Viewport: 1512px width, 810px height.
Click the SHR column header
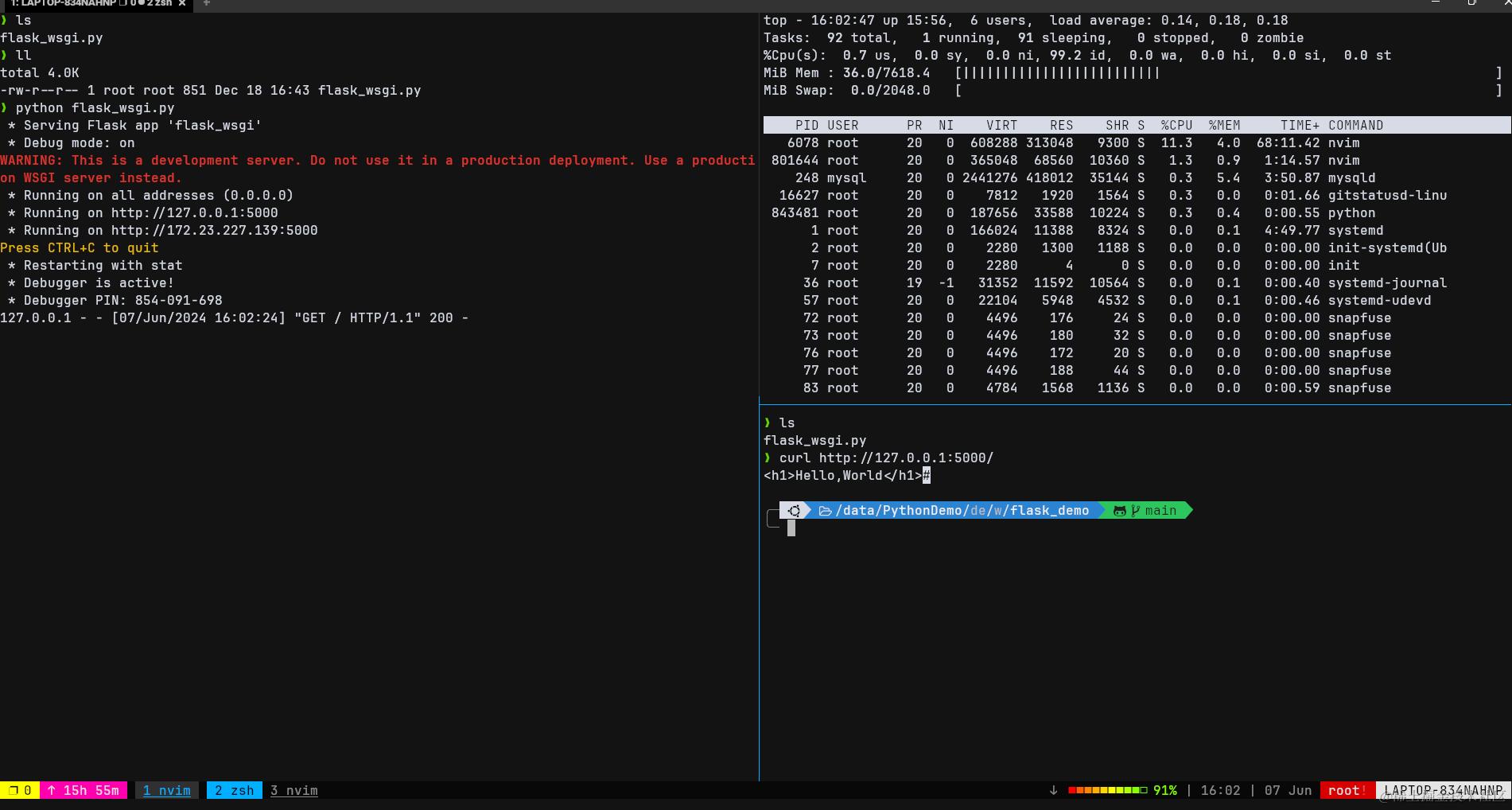coord(1117,125)
